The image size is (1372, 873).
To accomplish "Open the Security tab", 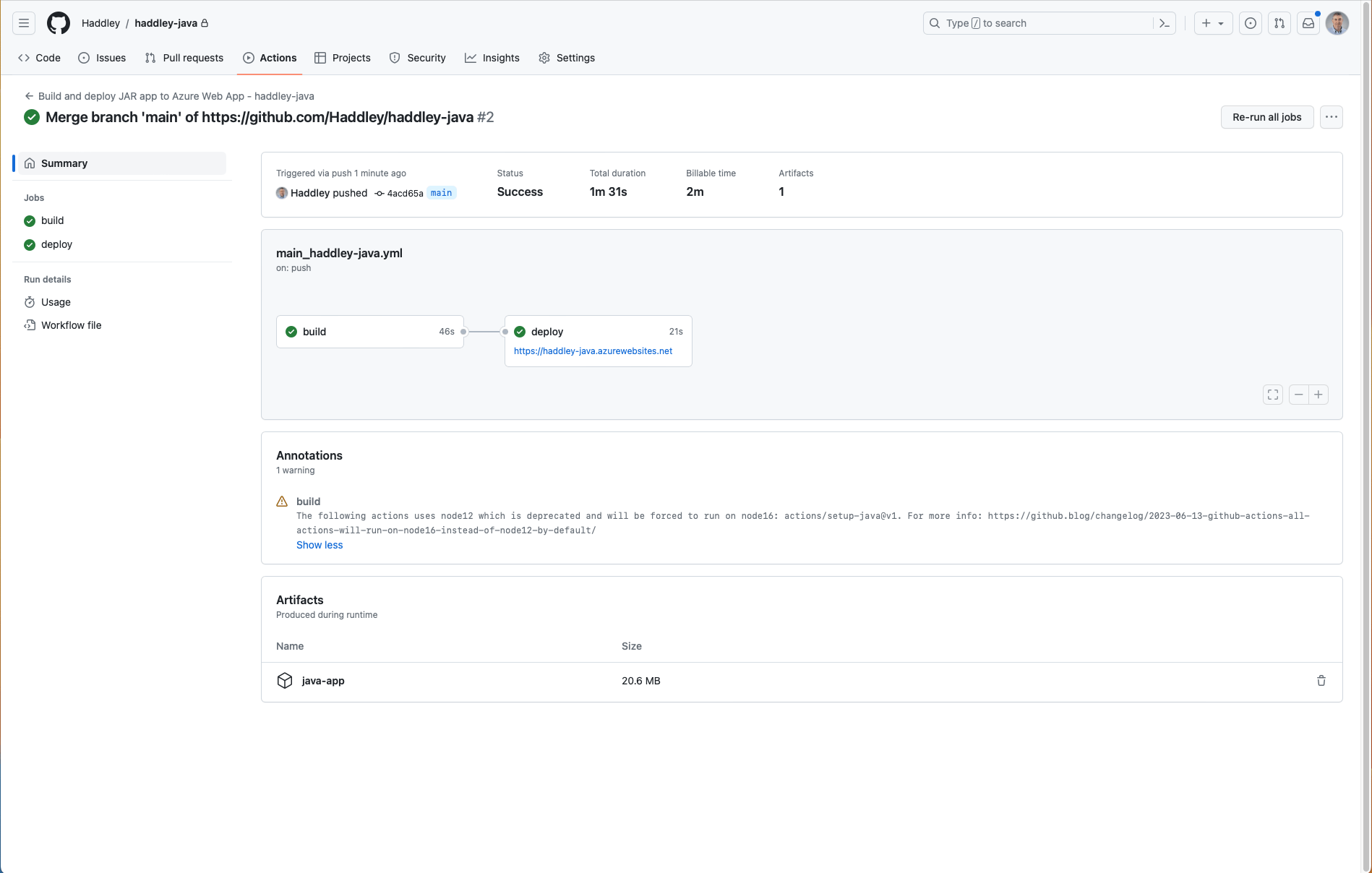I will [x=418, y=58].
